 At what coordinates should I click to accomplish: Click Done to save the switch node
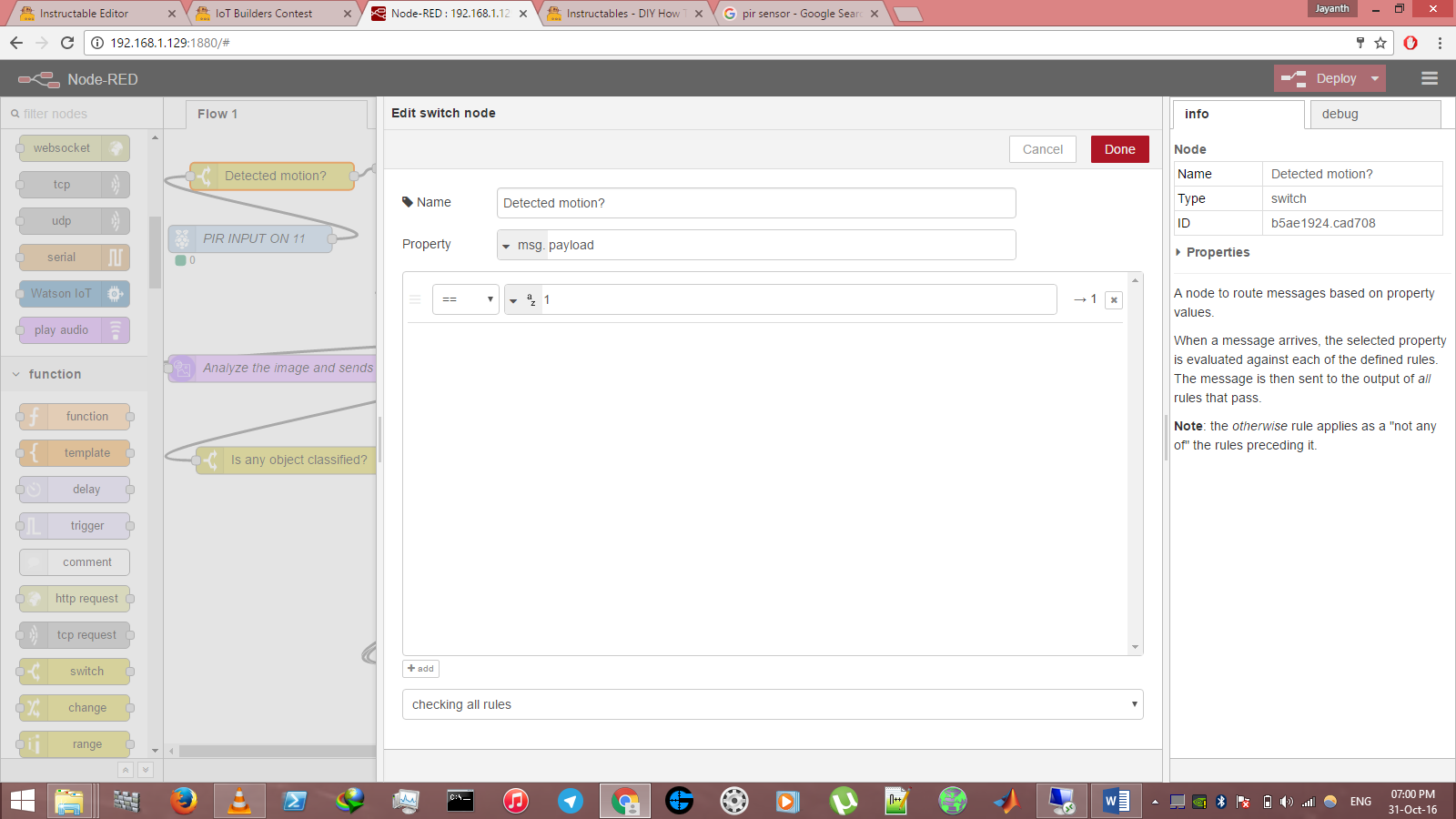point(1119,148)
